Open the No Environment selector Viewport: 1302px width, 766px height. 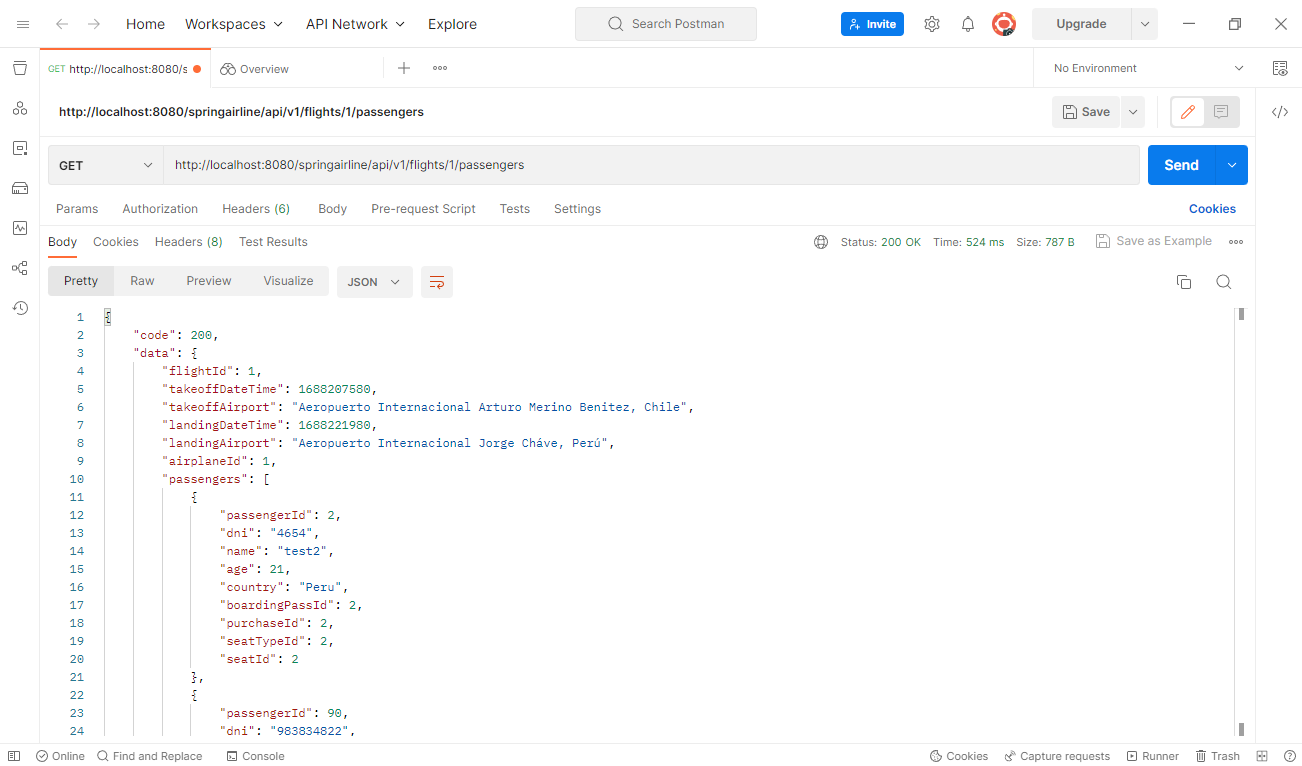click(1144, 68)
